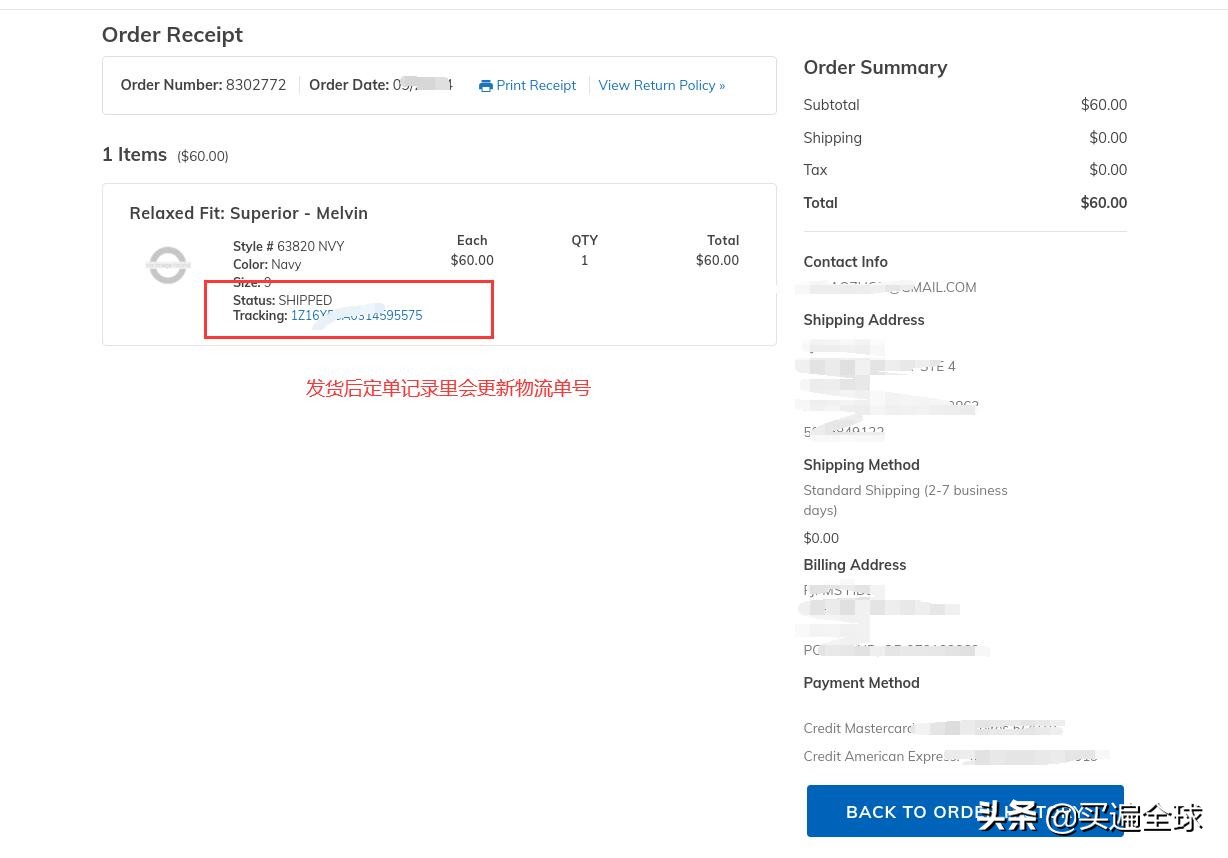Open the UPS tracking number link
Viewport: 1228px width, 858px height.
pyautogui.click(x=357, y=316)
